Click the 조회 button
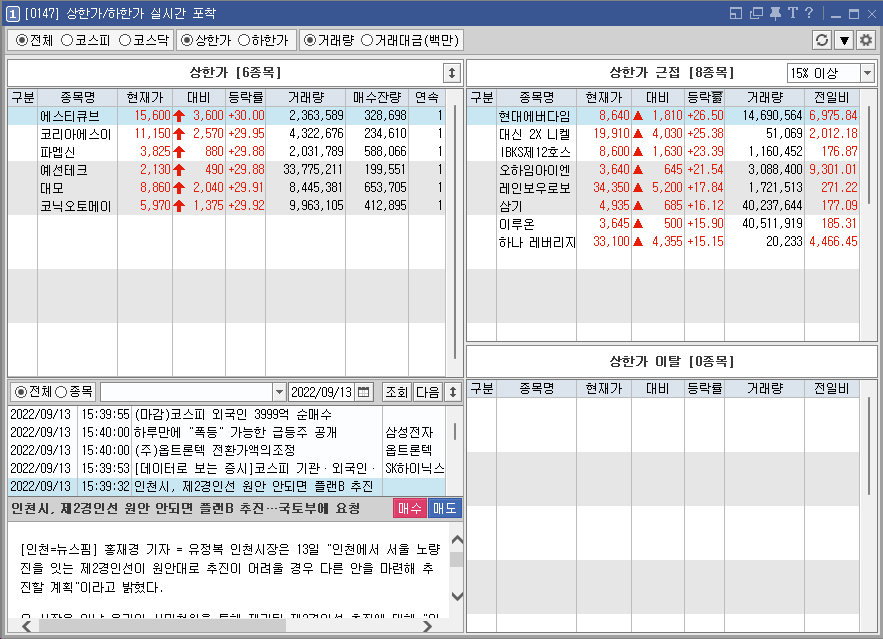Screen dimensions: 883x639 coord(396,392)
